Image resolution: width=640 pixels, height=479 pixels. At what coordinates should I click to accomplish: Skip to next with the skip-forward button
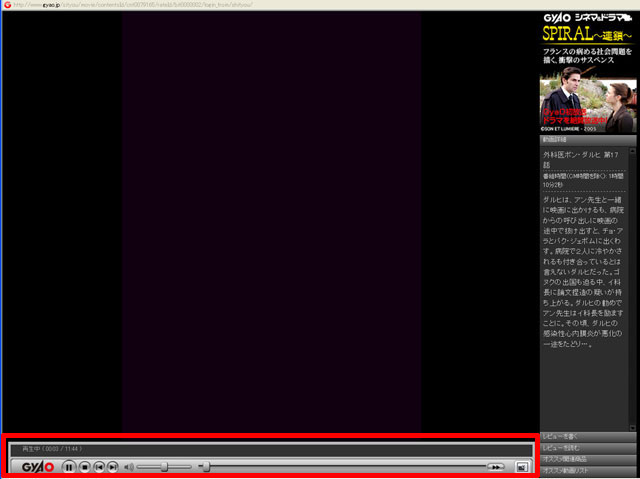[x=113, y=467]
